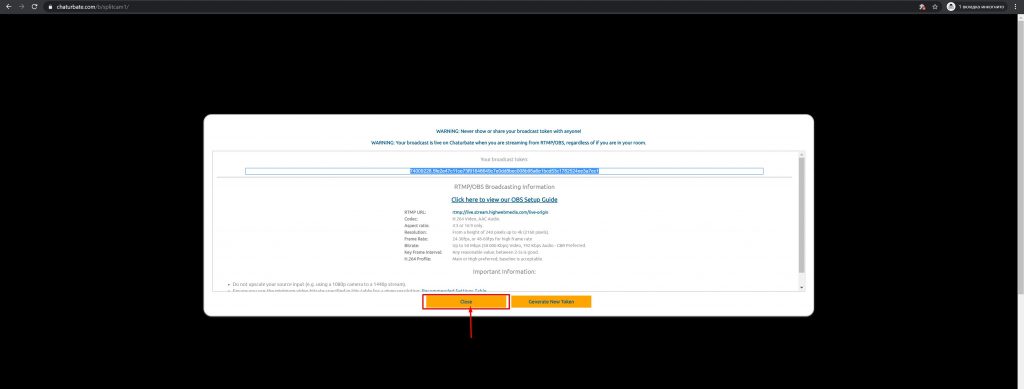Go back to the previous page
The height and width of the screenshot is (389, 1024).
tap(8, 7)
